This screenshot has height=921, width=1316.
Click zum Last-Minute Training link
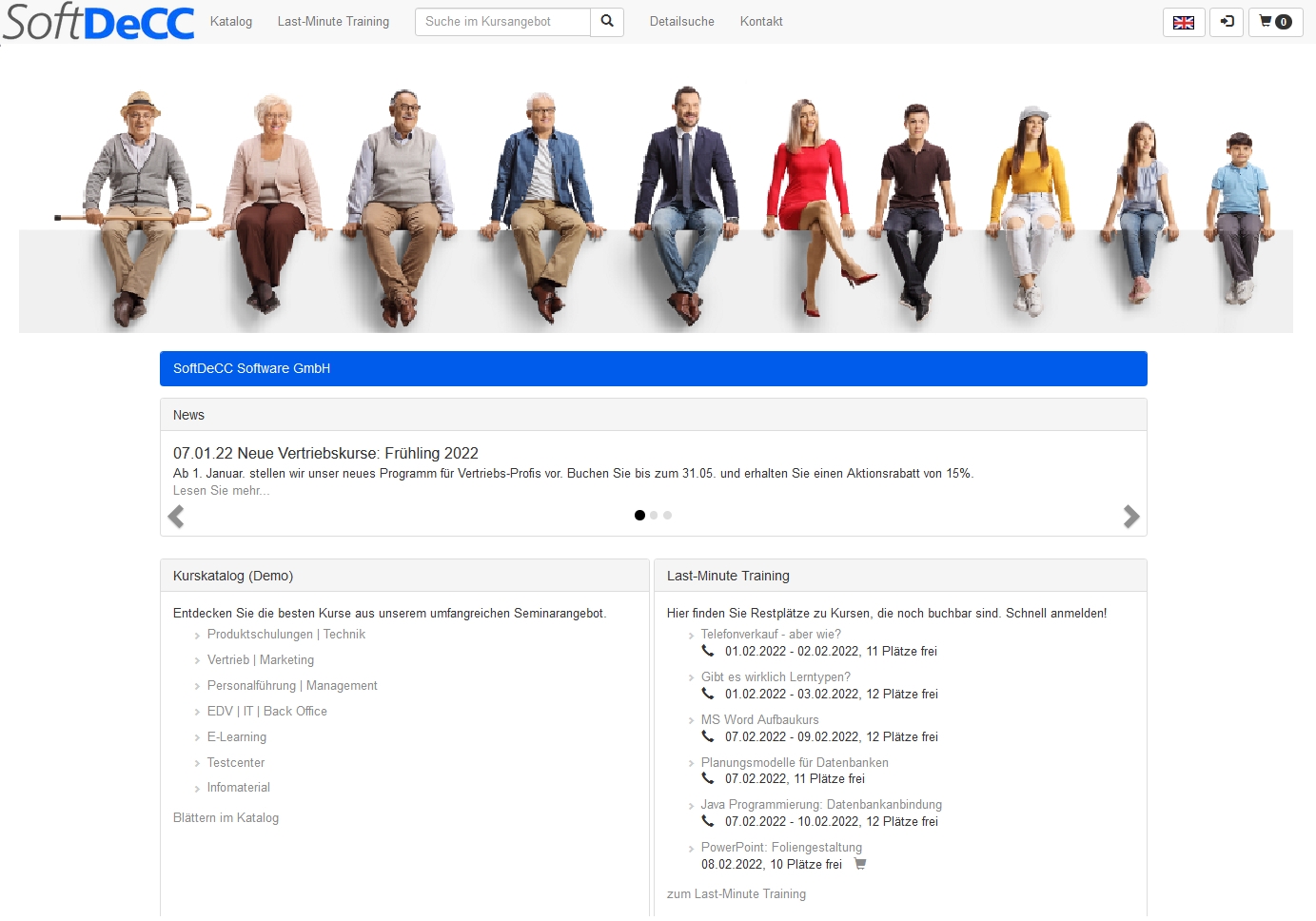(x=737, y=894)
